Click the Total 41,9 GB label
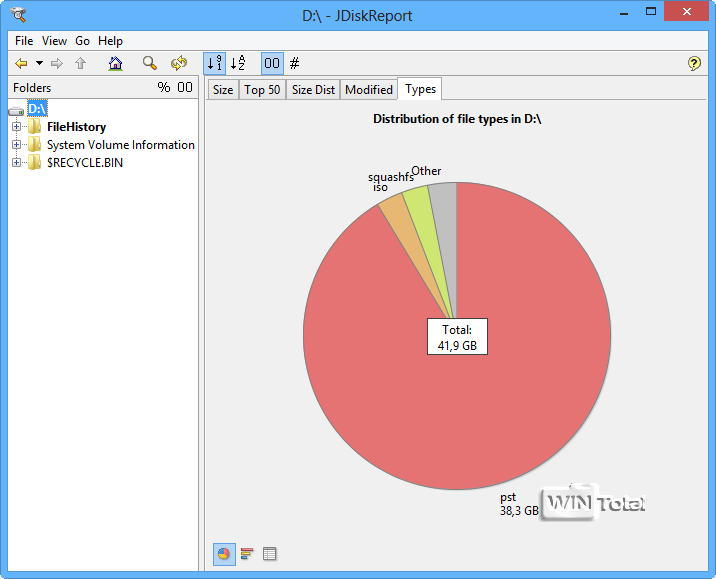The image size is (716, 579). 457,337
